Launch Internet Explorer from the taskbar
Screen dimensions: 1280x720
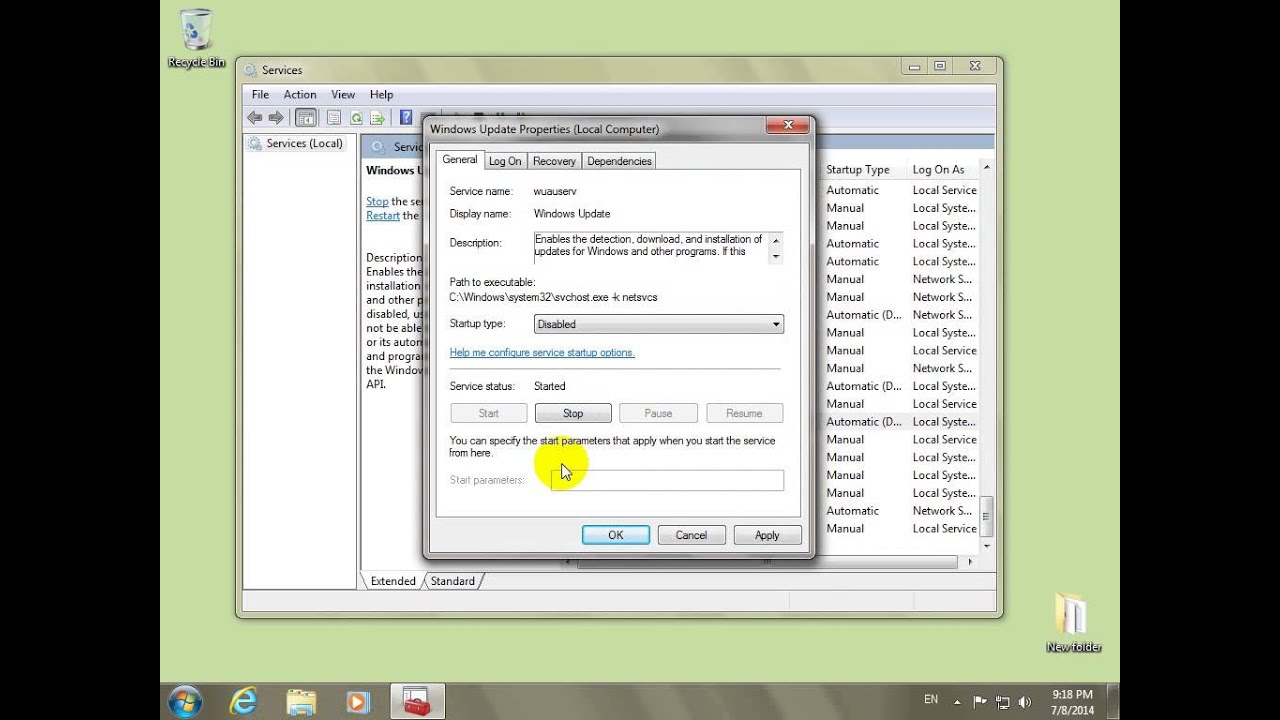point(244,701)
